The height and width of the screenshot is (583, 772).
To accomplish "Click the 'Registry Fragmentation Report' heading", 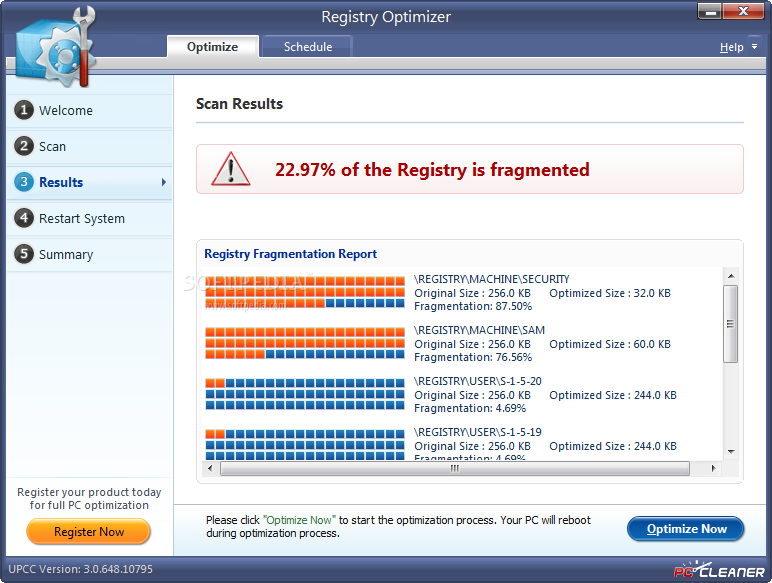I will pyautogui.click(x=290, y=254).
